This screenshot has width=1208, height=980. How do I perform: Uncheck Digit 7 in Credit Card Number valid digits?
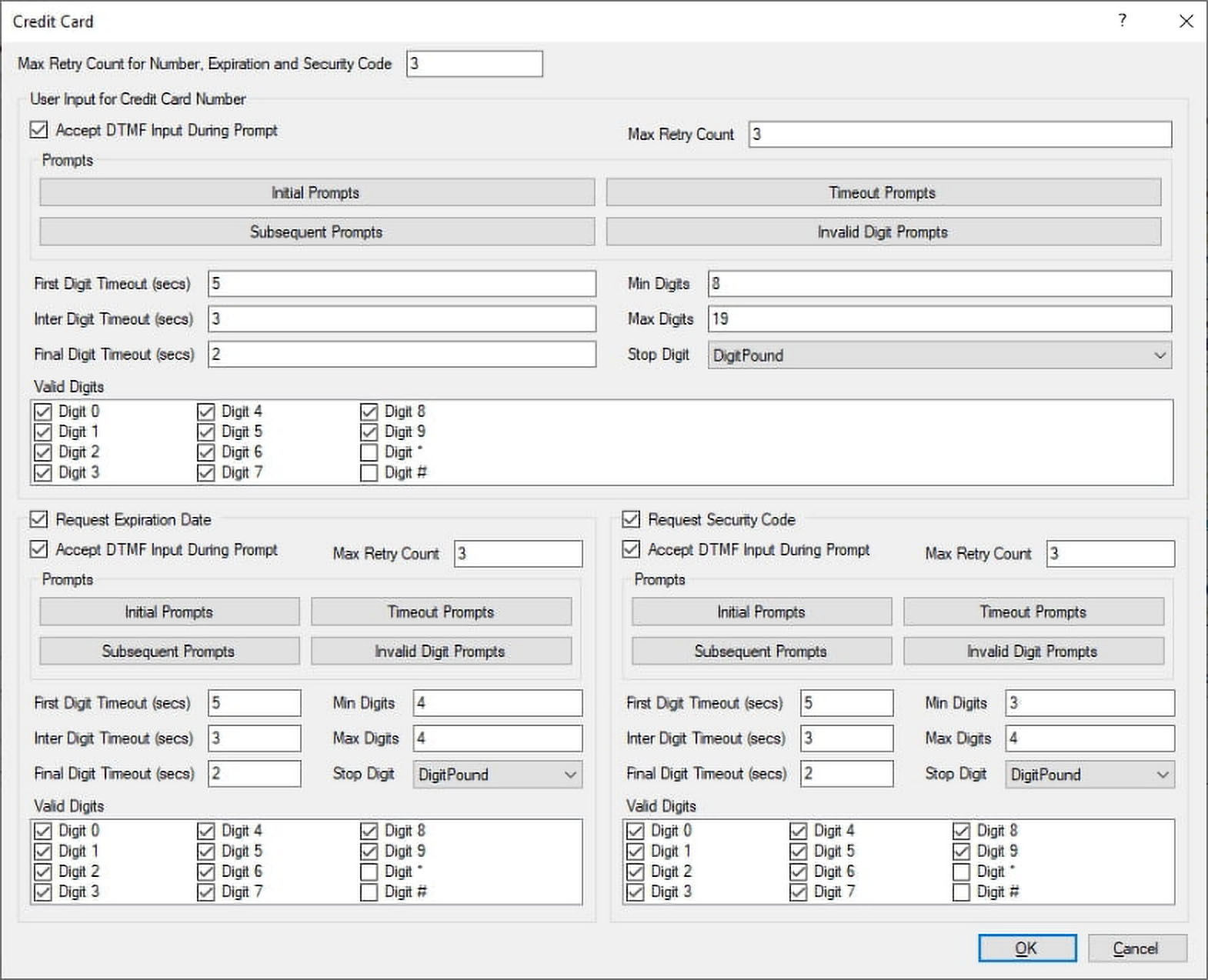point(206,473)
